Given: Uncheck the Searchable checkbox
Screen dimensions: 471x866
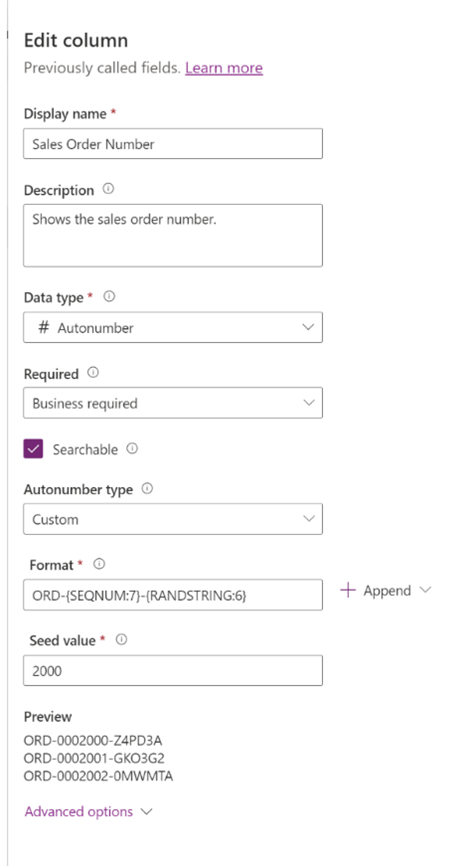Looking at the screenshot, I should tap(33, 449).
